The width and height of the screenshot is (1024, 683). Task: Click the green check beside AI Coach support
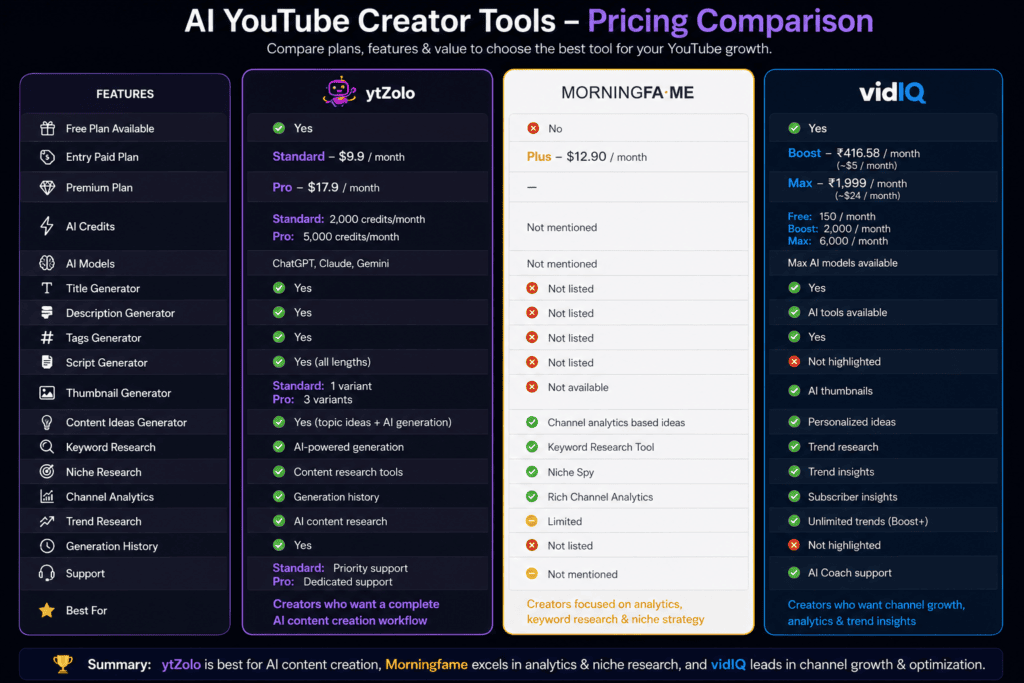(794, 573)
